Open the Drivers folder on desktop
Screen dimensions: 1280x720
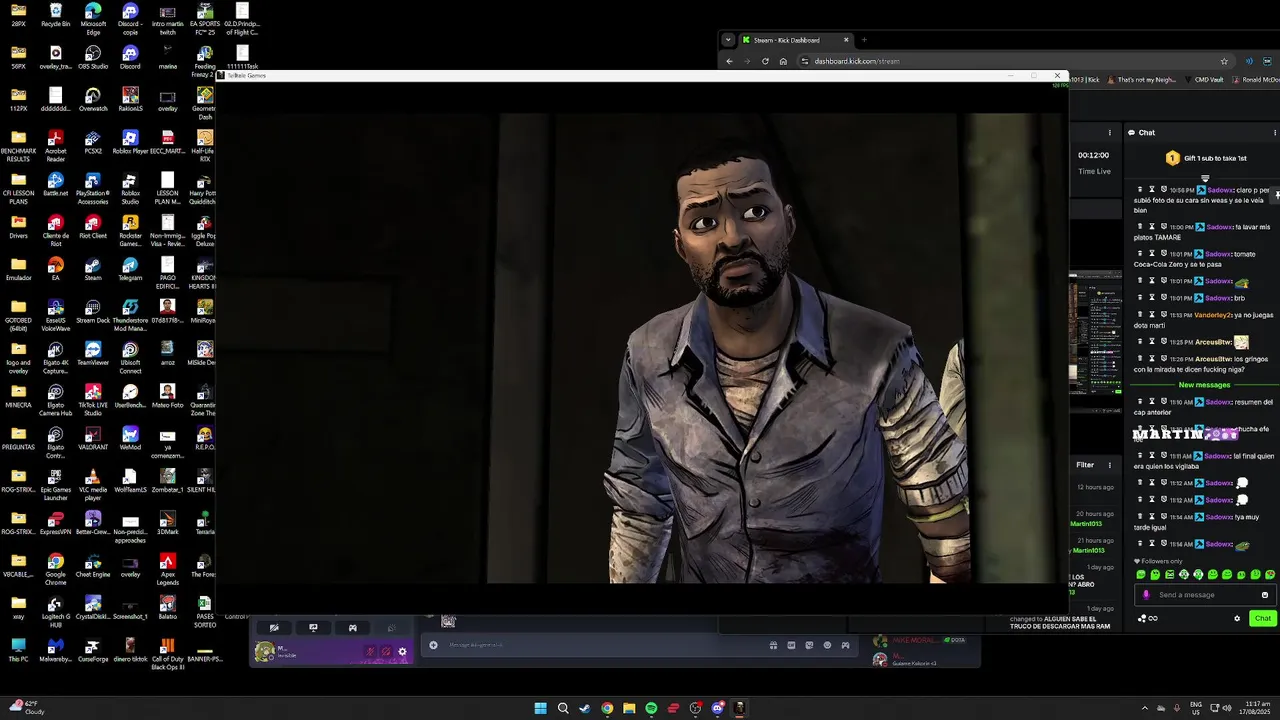pyautogui.click(x=19, y=226)
